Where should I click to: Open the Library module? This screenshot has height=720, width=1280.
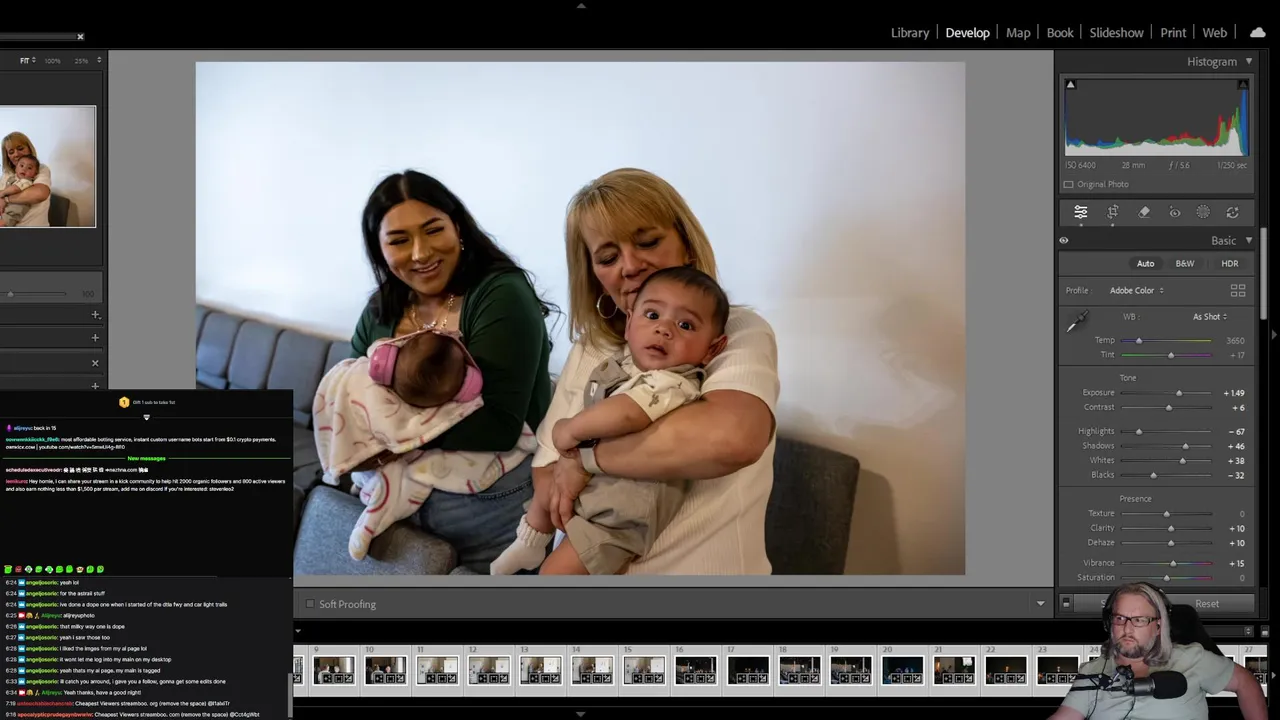(x=910, y=33)
